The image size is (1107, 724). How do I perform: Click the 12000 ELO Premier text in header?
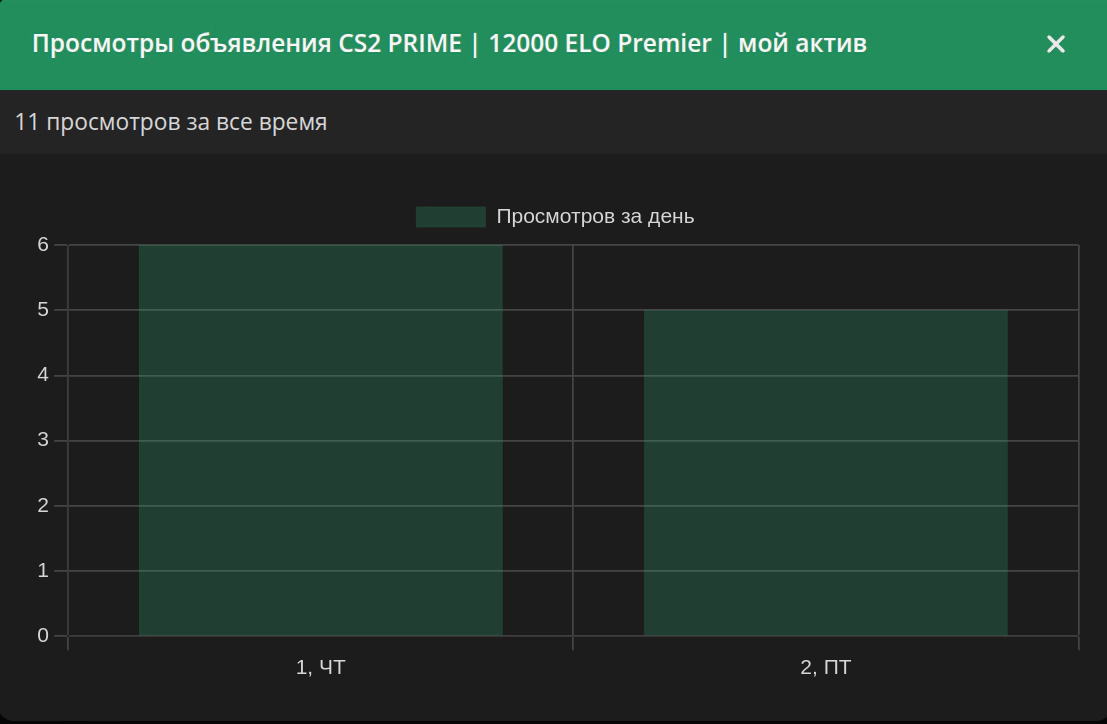[x=600, y=44]
